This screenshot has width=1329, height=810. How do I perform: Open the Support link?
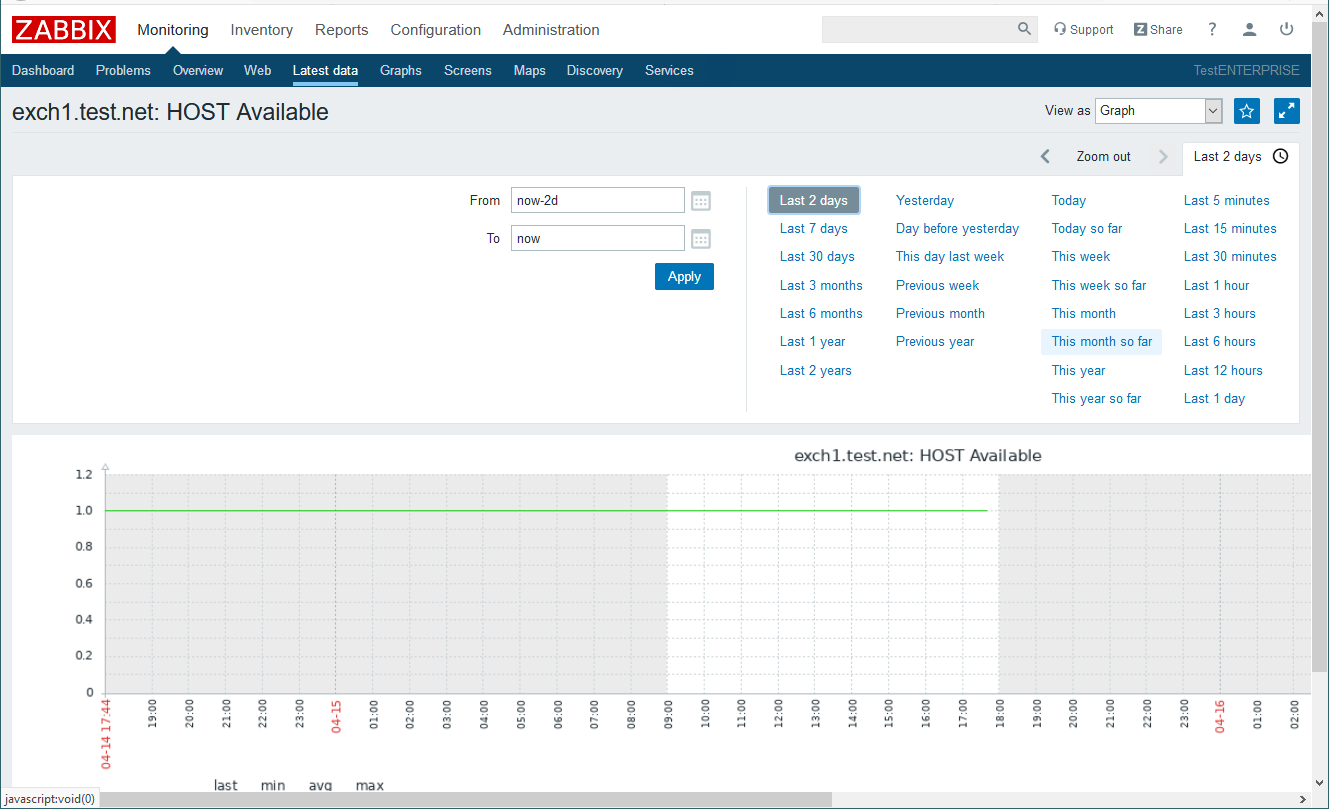click(1083, 30)
